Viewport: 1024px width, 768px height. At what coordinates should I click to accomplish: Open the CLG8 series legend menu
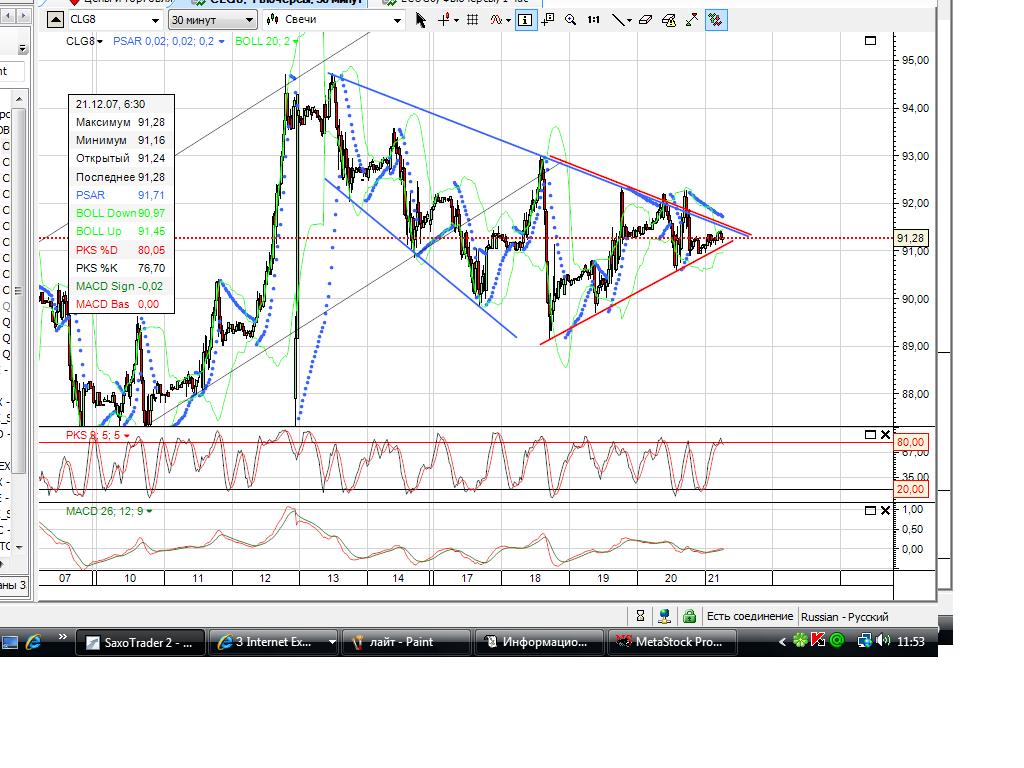(x=84, y=41)
